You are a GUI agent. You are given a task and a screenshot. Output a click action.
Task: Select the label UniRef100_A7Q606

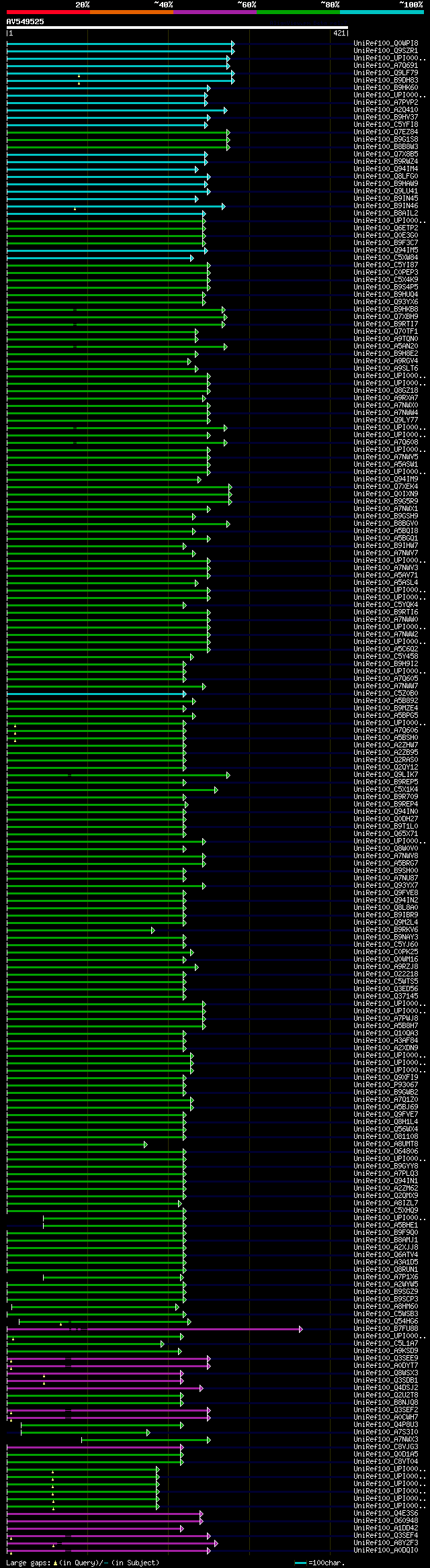[x=386, y=731]
